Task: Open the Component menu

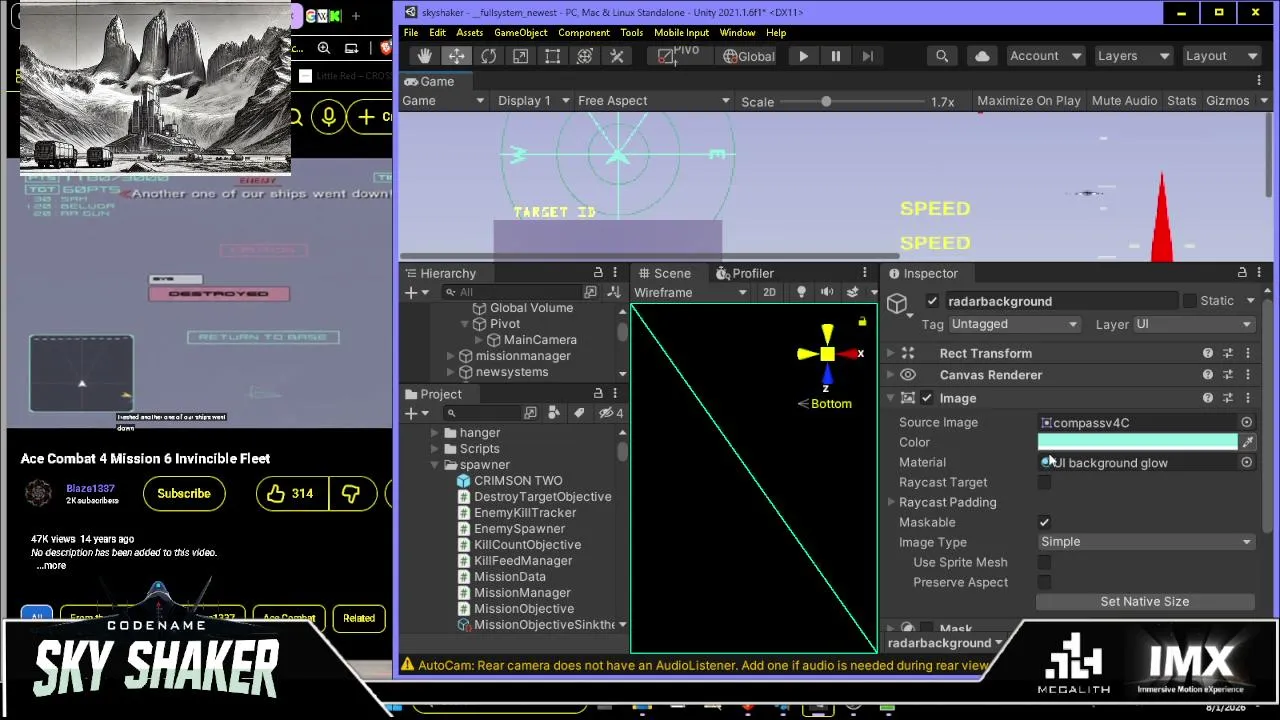Action: pyautogui.click(x=584, y=33)
